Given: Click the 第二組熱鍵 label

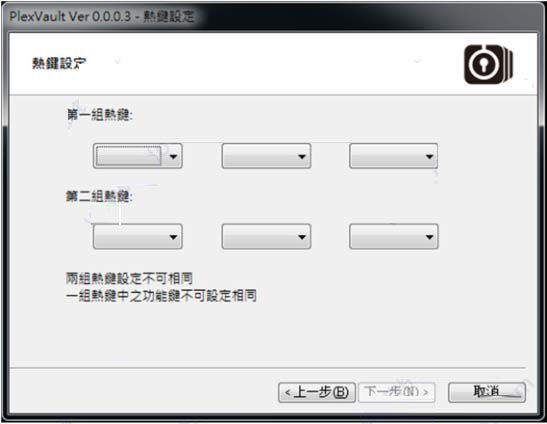Looking at the screenshot, I should click(x=99, y=196).
